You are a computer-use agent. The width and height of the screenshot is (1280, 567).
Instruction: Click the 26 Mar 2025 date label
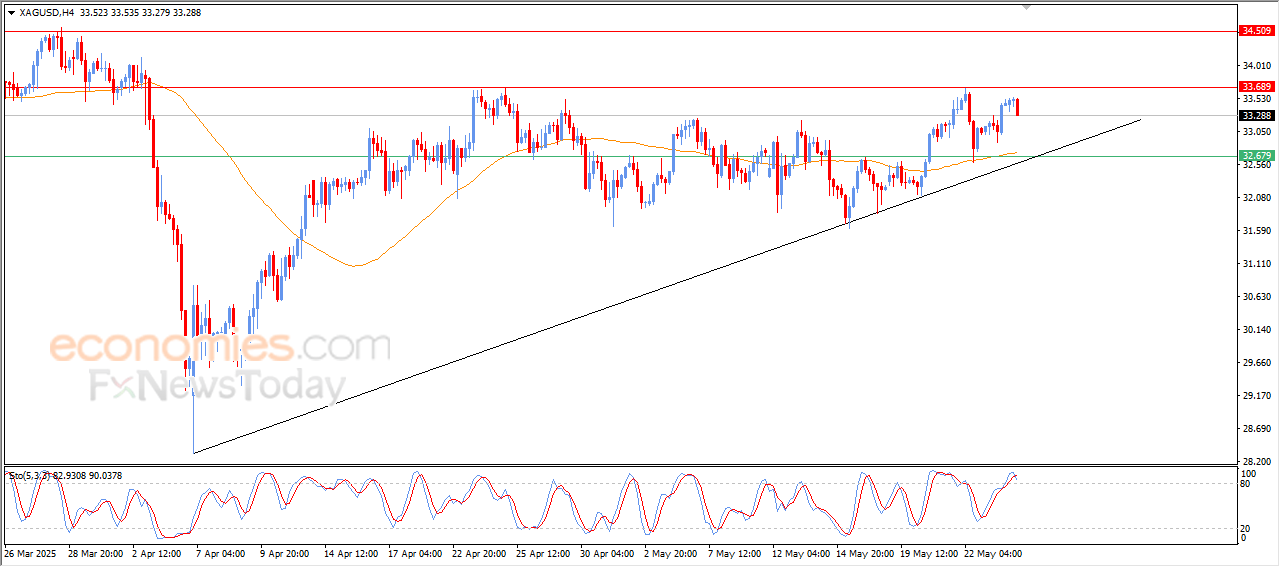click(x=31, y=553)
